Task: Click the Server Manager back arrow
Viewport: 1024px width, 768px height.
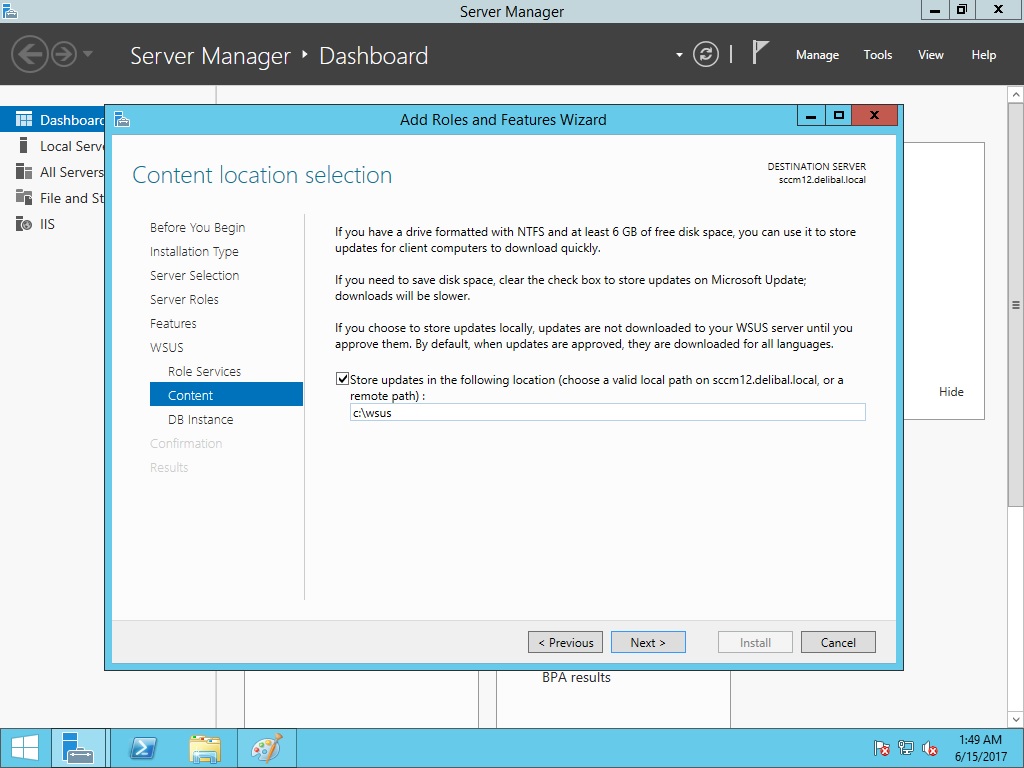Action: coord(30,54)
